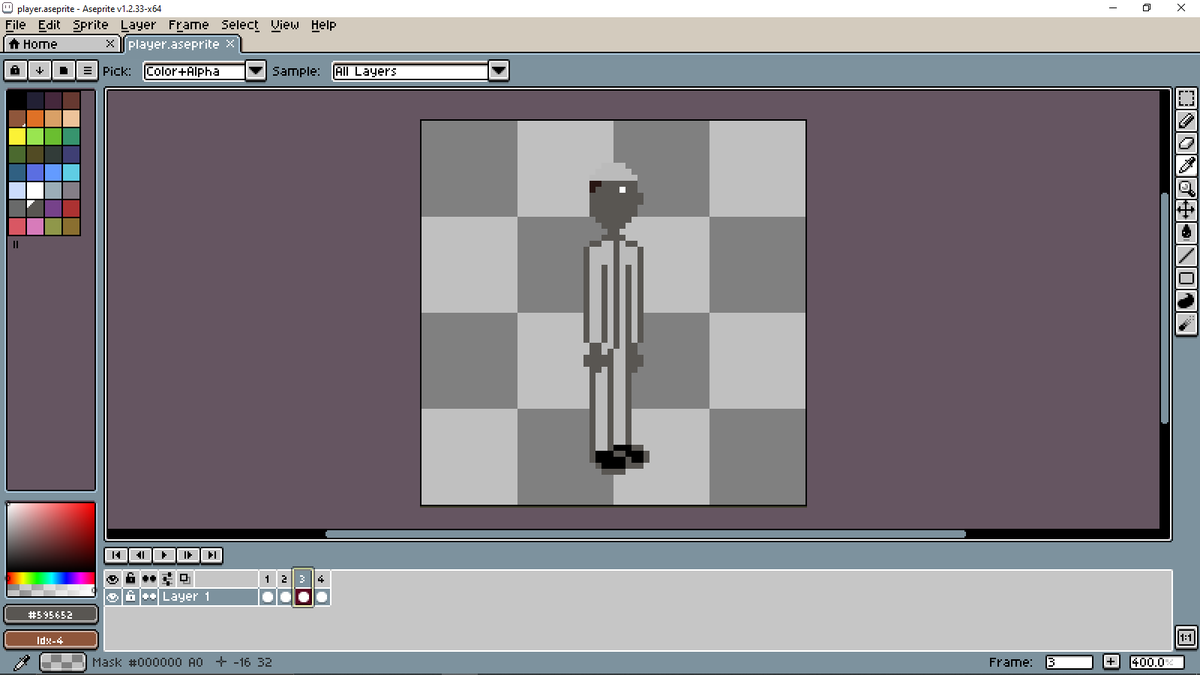The width and height of the screenshot is (1200, 675).
Task: Click the Sample dropdown arrow button
Action: point(499,71)
